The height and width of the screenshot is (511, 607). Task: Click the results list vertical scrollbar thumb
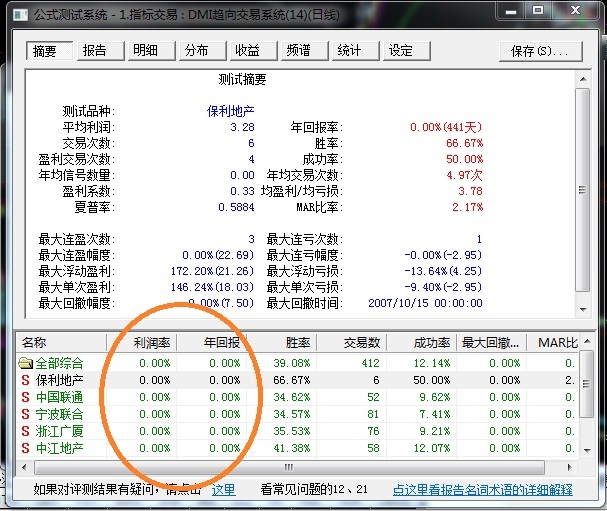(587, 384)
